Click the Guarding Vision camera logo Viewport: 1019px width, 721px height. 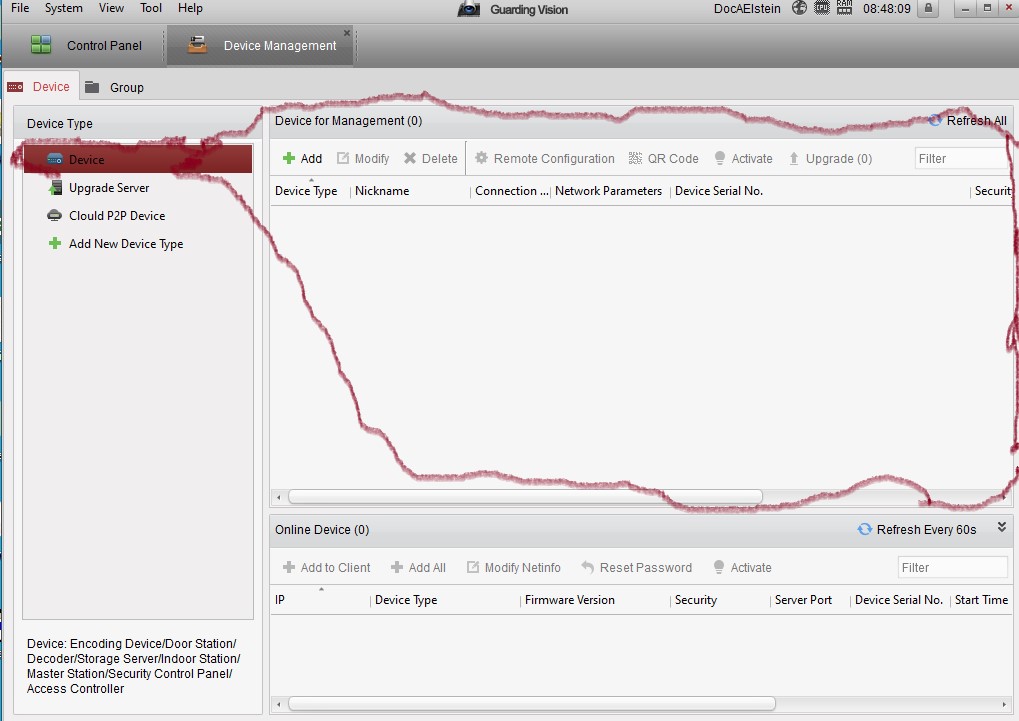(x=469, y=9)
